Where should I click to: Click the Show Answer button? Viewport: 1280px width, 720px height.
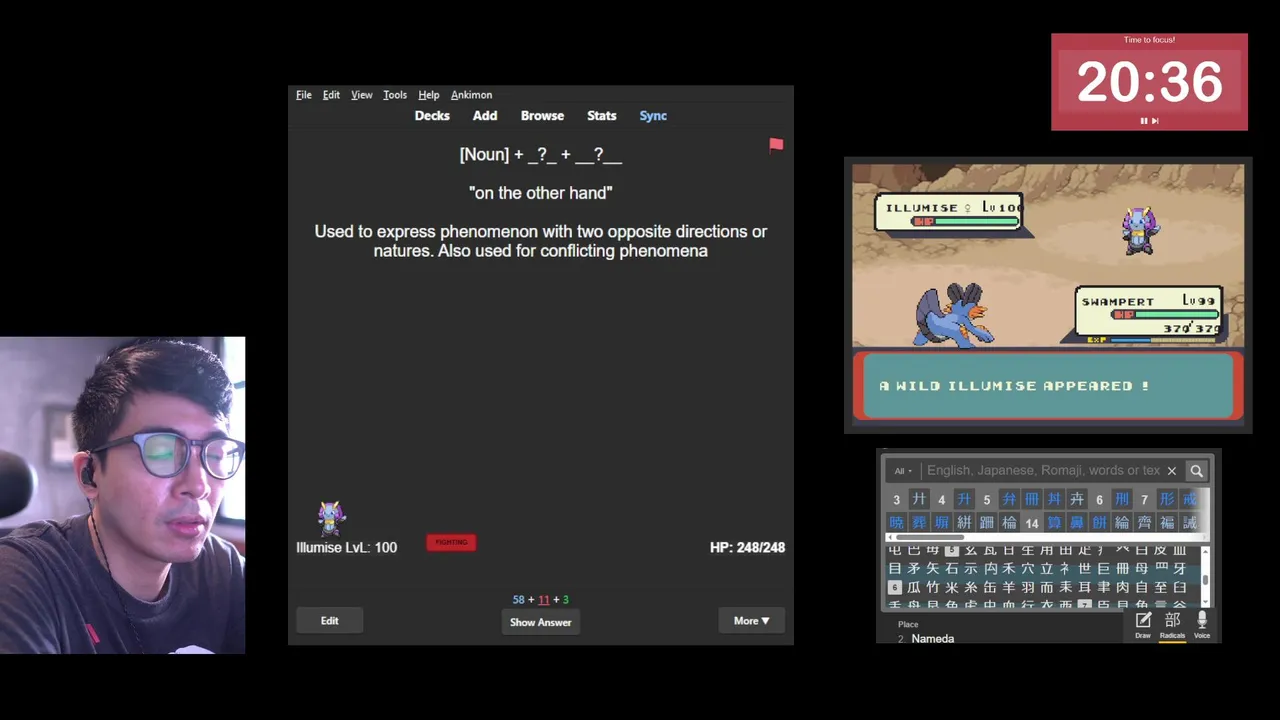pos(540,622)
